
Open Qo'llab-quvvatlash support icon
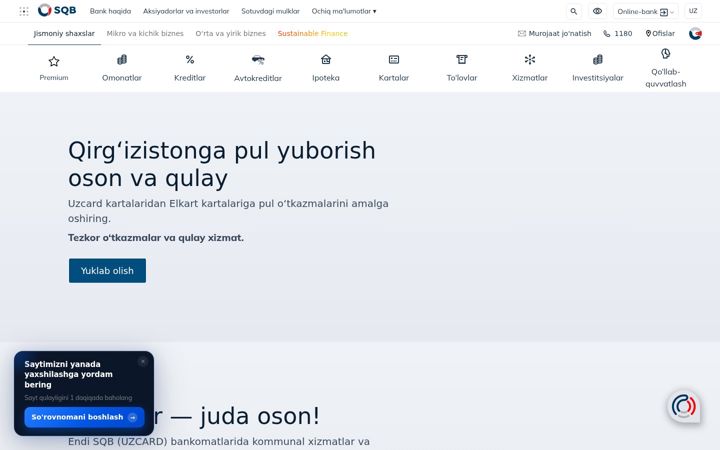click(666, 54)
